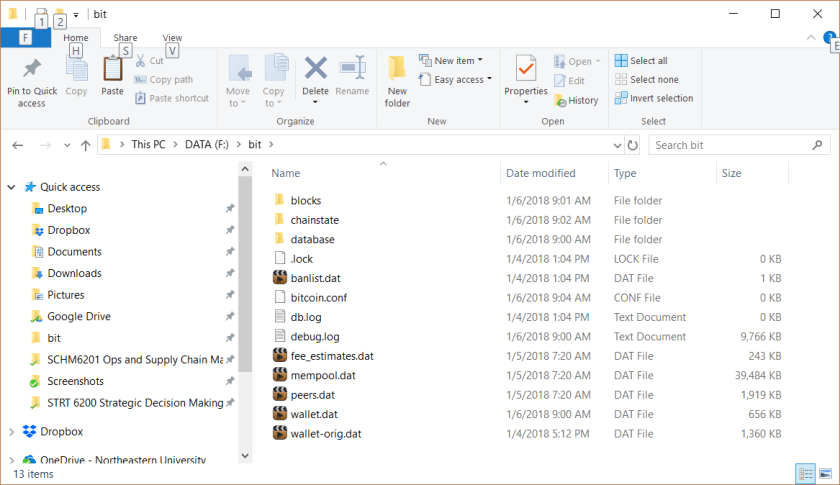
Task: Expand the Dropbox tree node
Action: click(11, 432)
